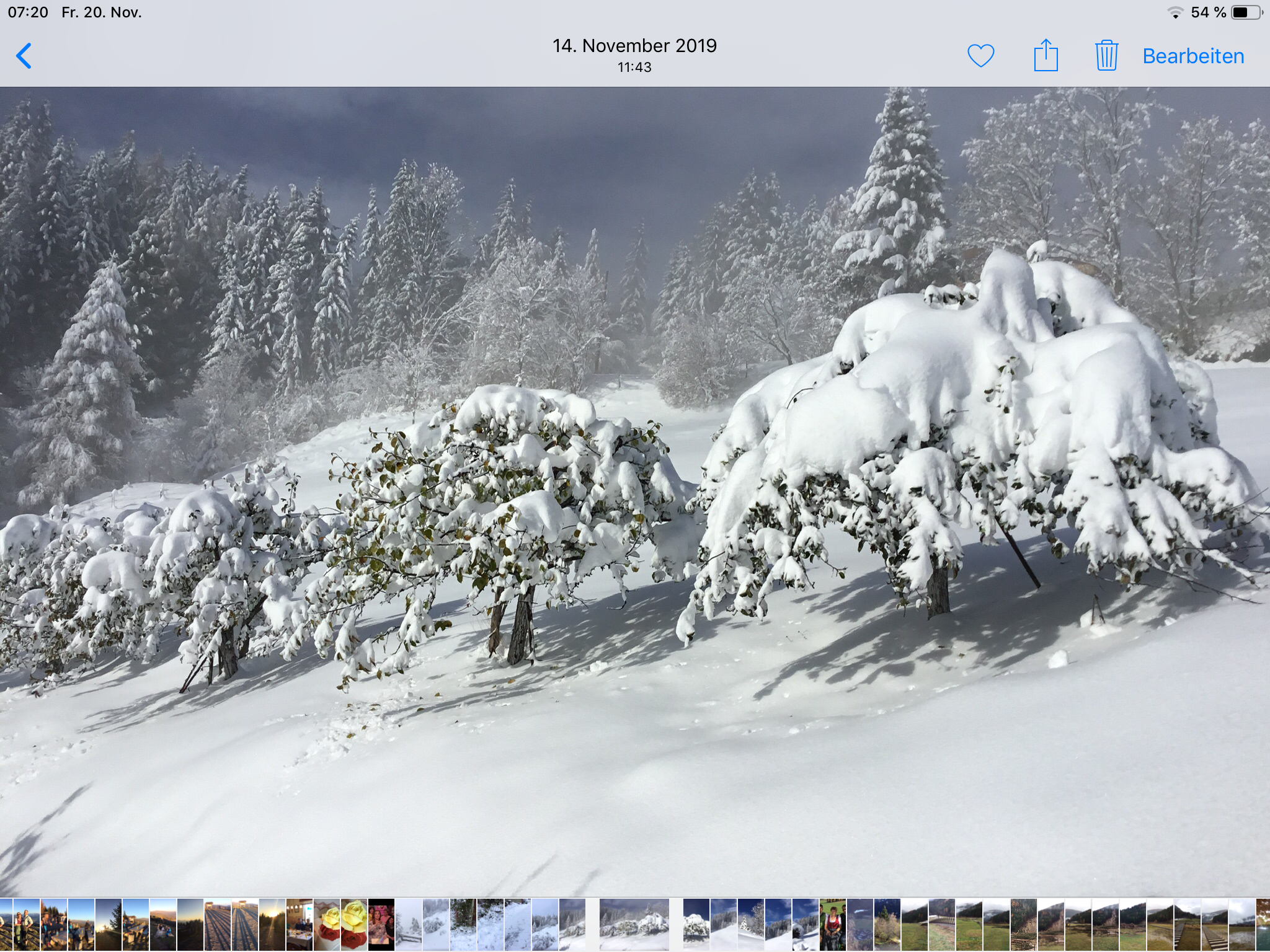This screenshot has width=1270, height=952.
Task: Tap the battery indicator icon
Action: (x=1247, y=12)
